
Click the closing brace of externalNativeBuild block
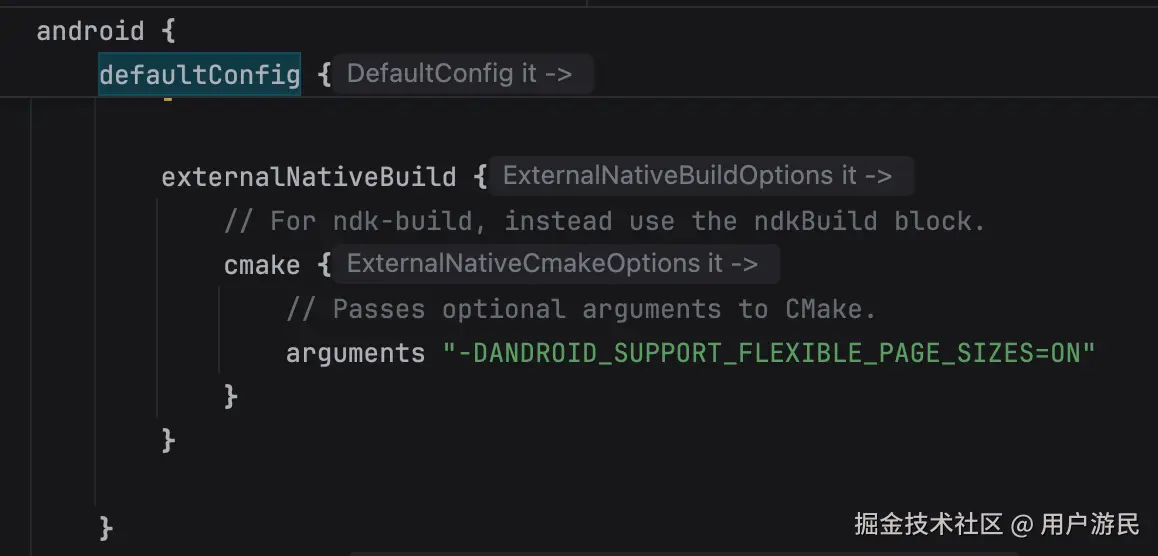pos(168,440)
